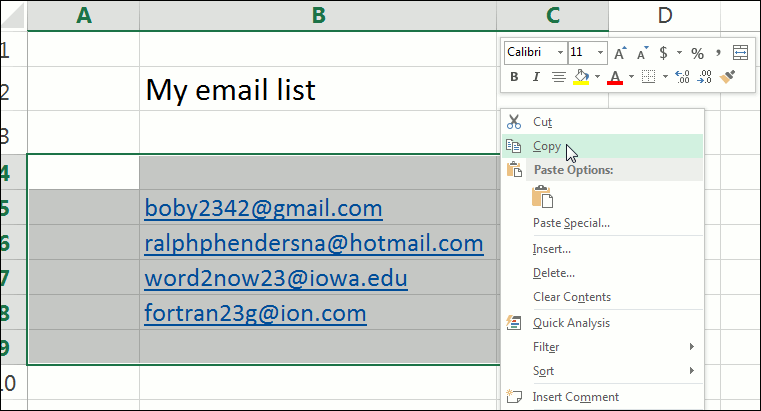
Task: Choose Cut from the context menu
Action: [602, 122]
